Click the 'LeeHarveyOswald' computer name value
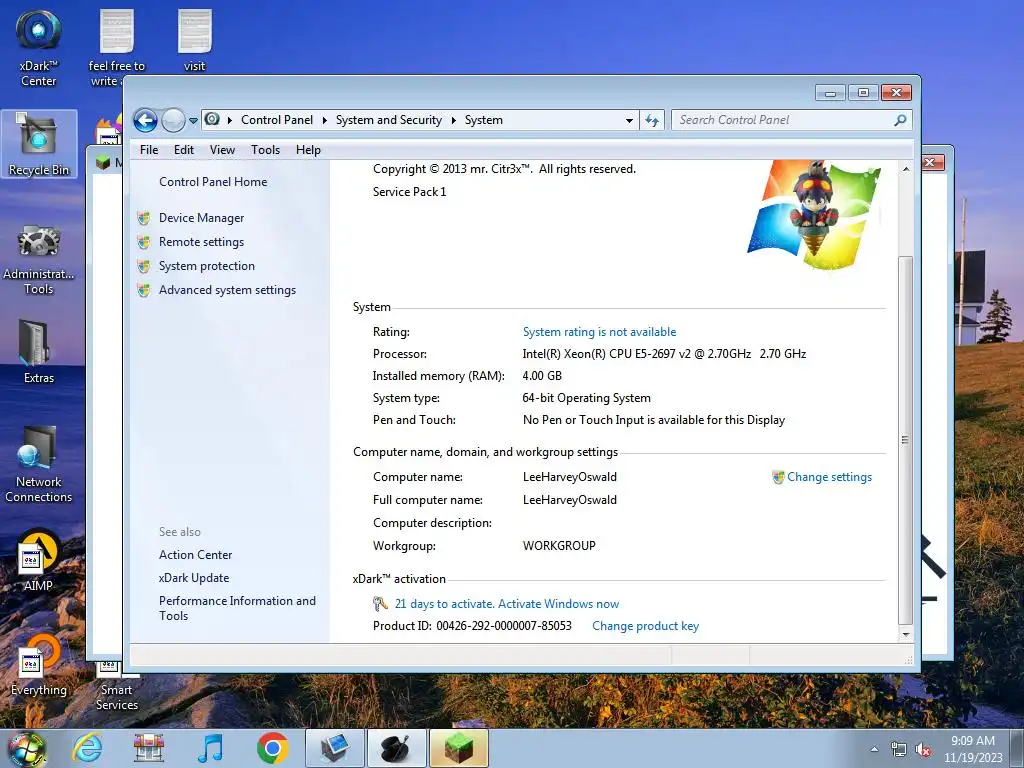This screenshot has height=768, width=1024. click(x=569, y=477)
